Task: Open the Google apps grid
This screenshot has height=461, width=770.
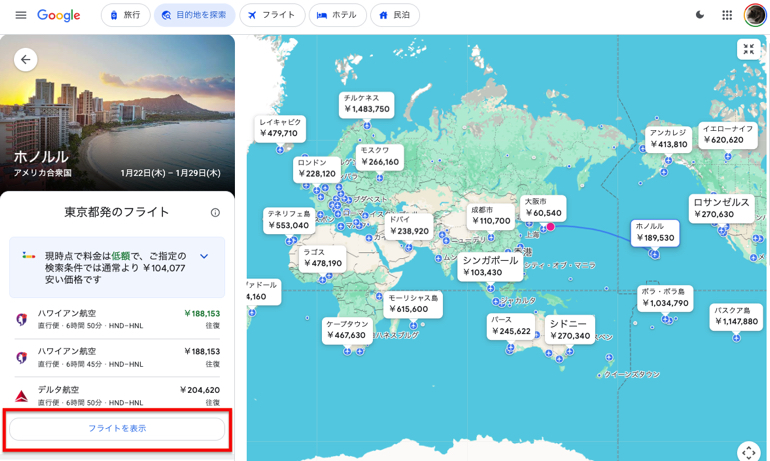Action: [x=727, y=15]
